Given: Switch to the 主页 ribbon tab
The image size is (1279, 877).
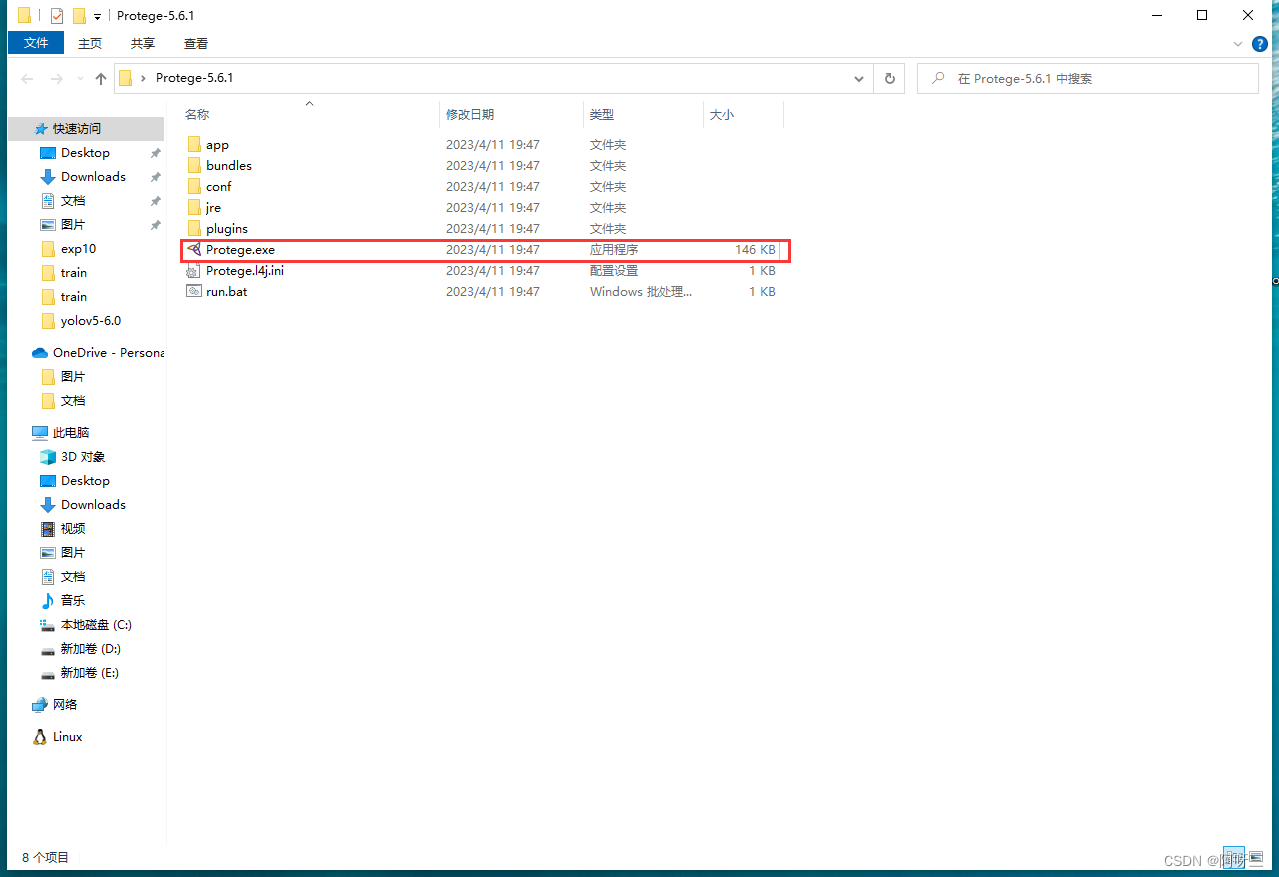Looking at the screenshot, I should 90,43.
